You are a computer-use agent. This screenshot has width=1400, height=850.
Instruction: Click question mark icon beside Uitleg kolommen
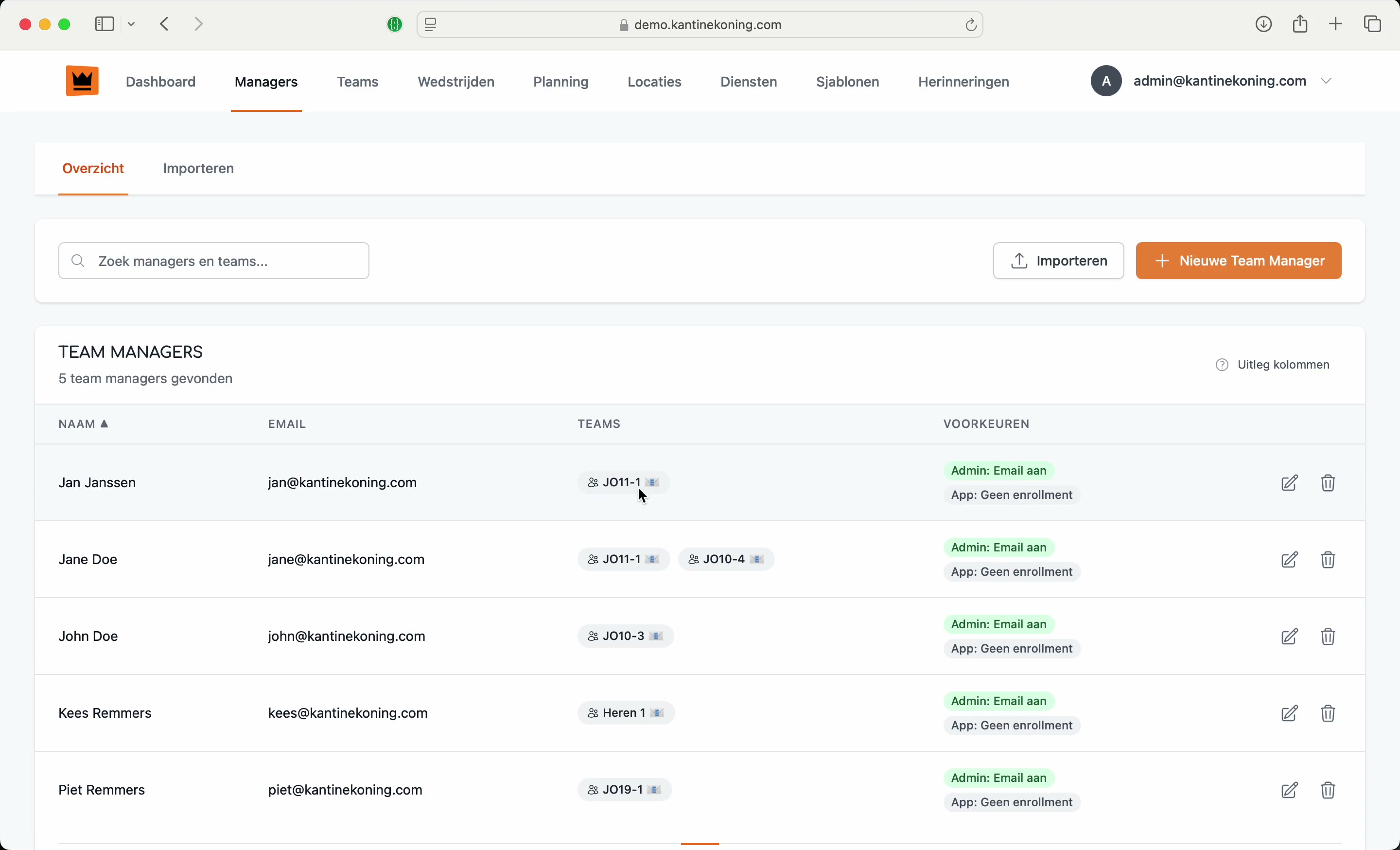pos(1222,365)
